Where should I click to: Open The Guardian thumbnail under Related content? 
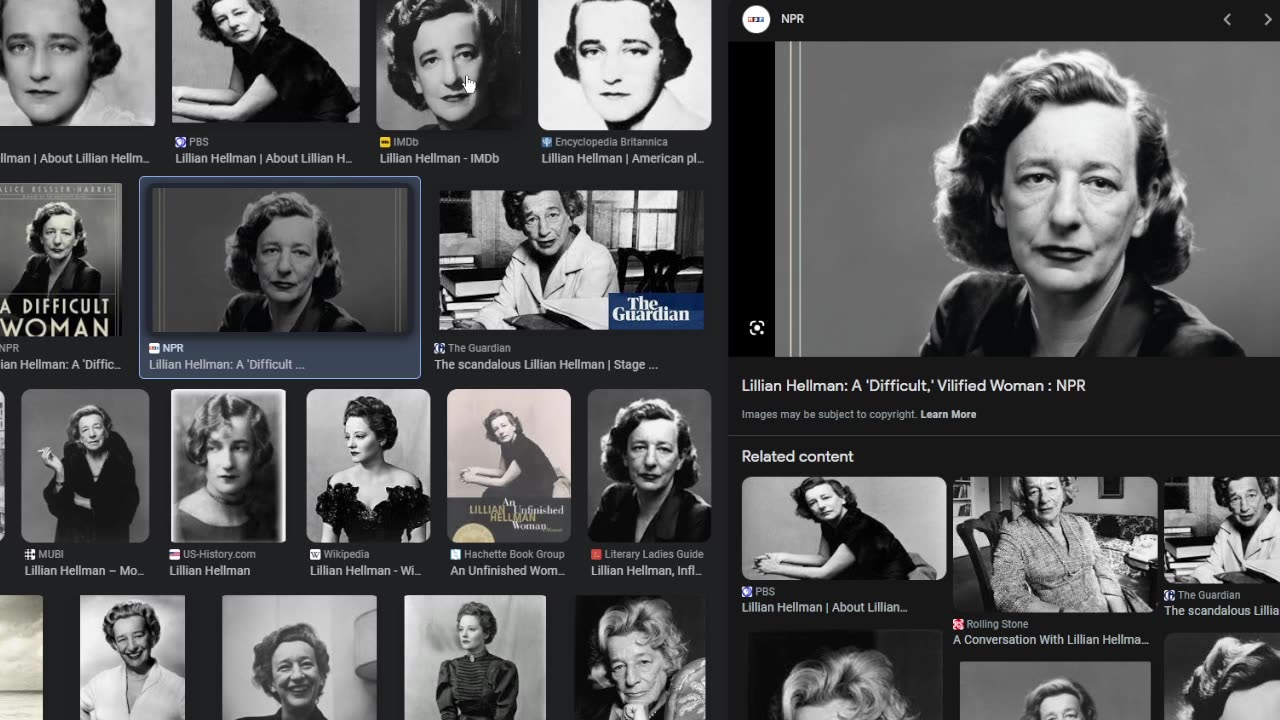point(1222,530)
